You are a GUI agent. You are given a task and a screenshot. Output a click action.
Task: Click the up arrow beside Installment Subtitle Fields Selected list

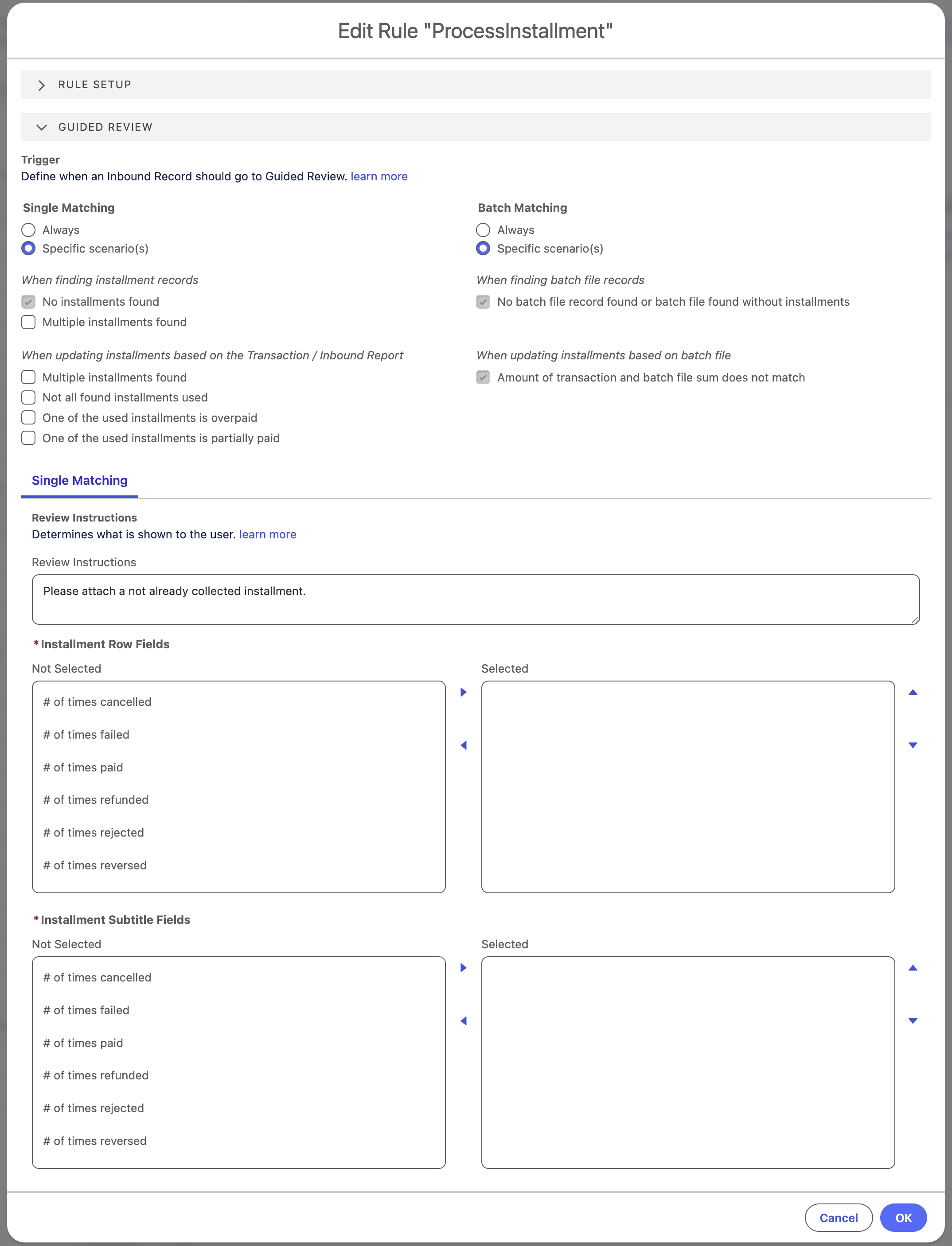coord(913,968)
